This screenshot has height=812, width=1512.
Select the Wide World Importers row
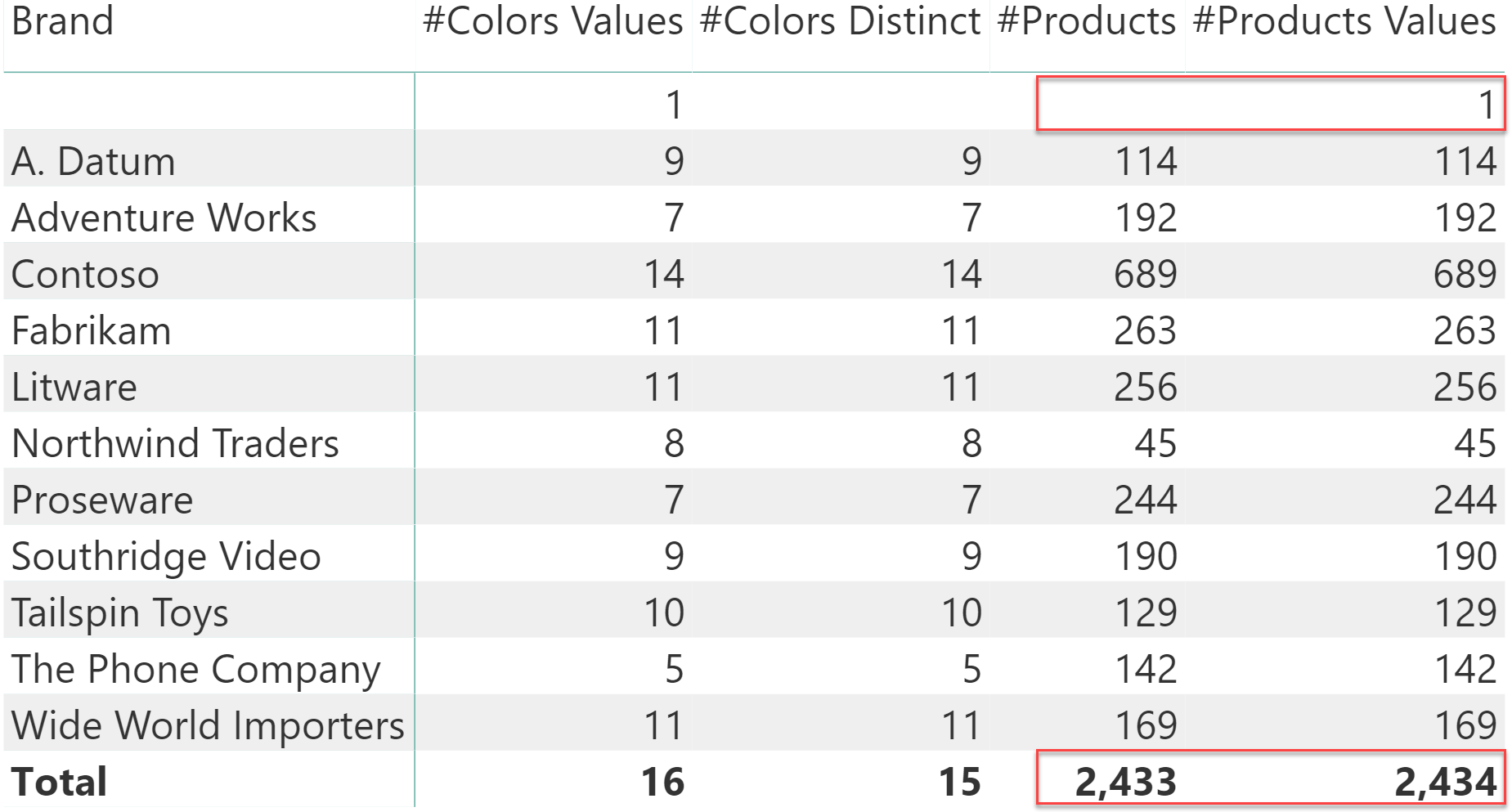754,725
